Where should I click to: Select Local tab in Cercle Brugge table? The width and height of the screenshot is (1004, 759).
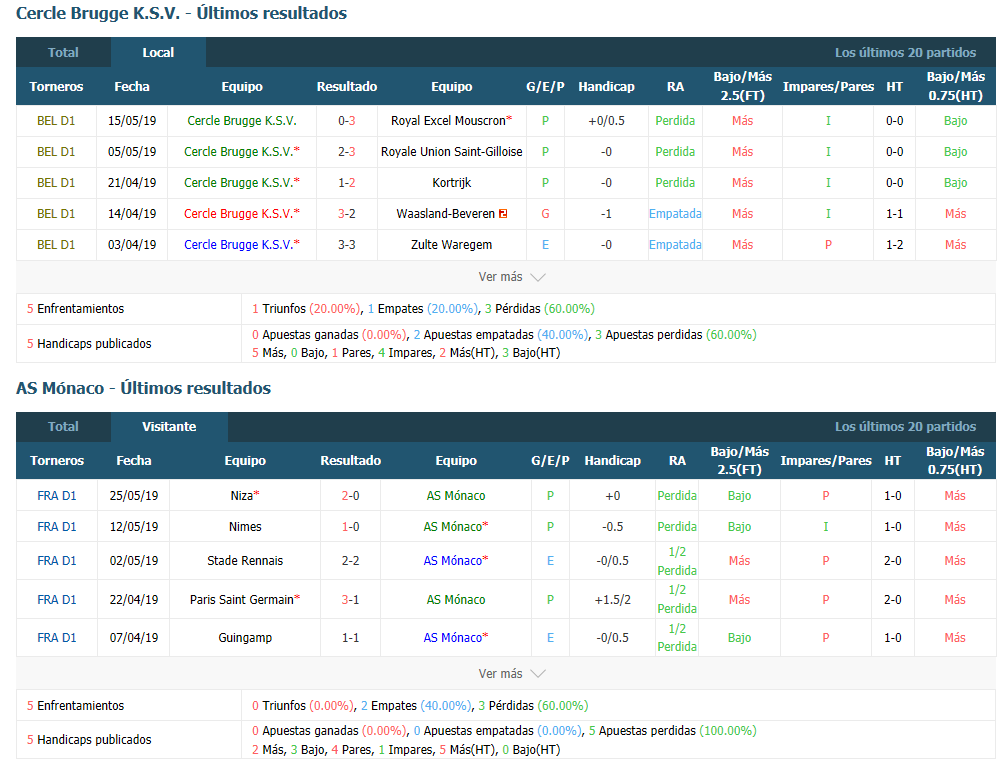[158, 53]
